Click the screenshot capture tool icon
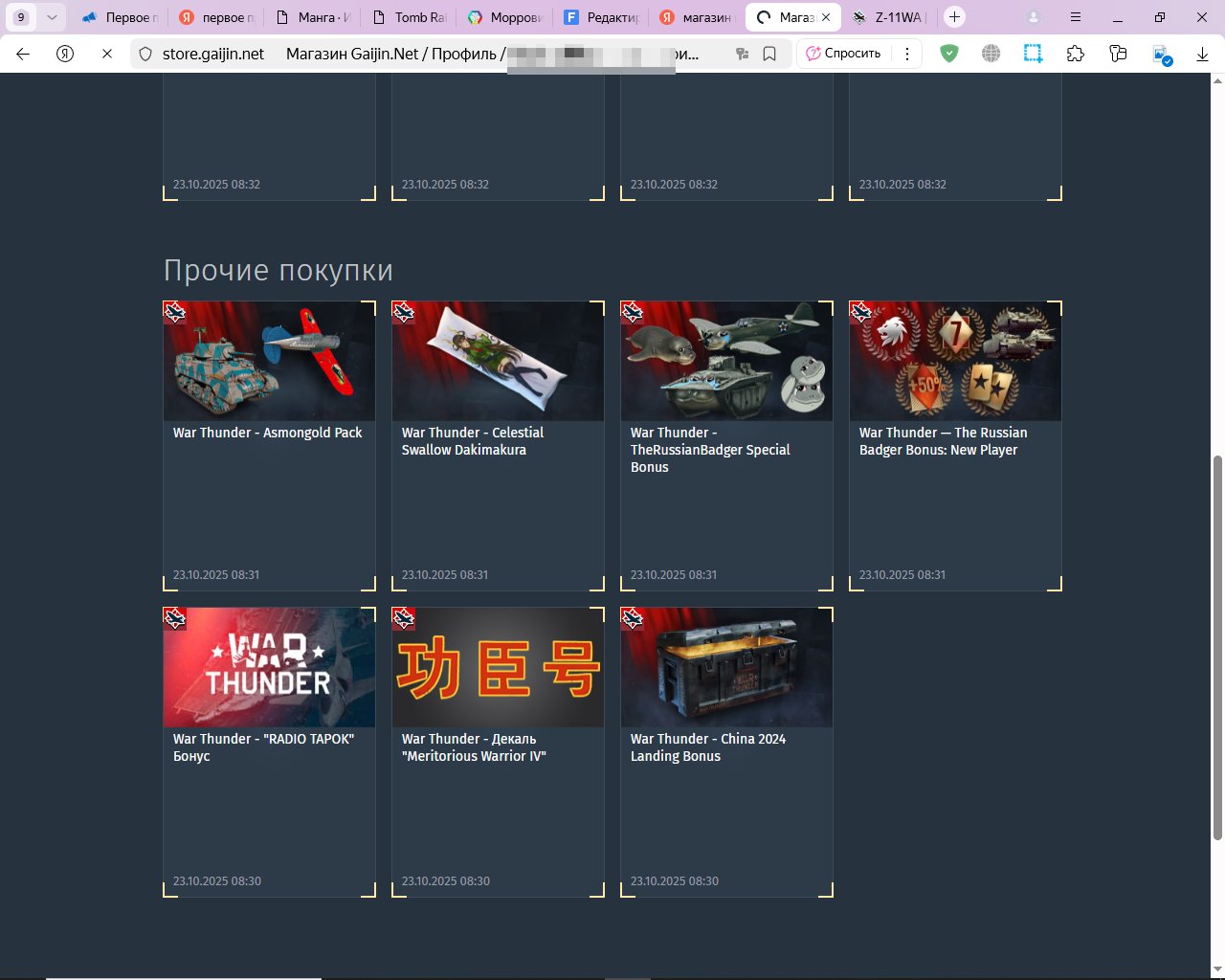This screenshot has height=980, width=1225. [x=1034, y=54]
